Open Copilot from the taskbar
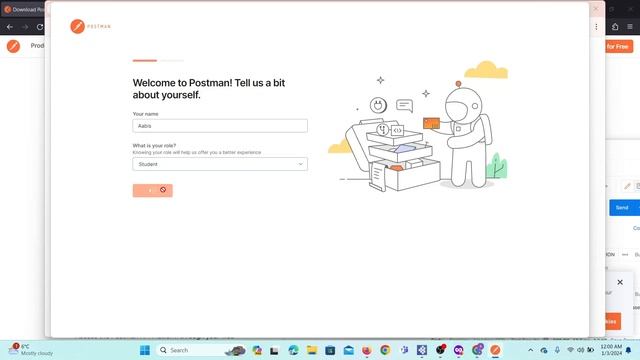Screen dimensions: 640x360 pos(257,350)
